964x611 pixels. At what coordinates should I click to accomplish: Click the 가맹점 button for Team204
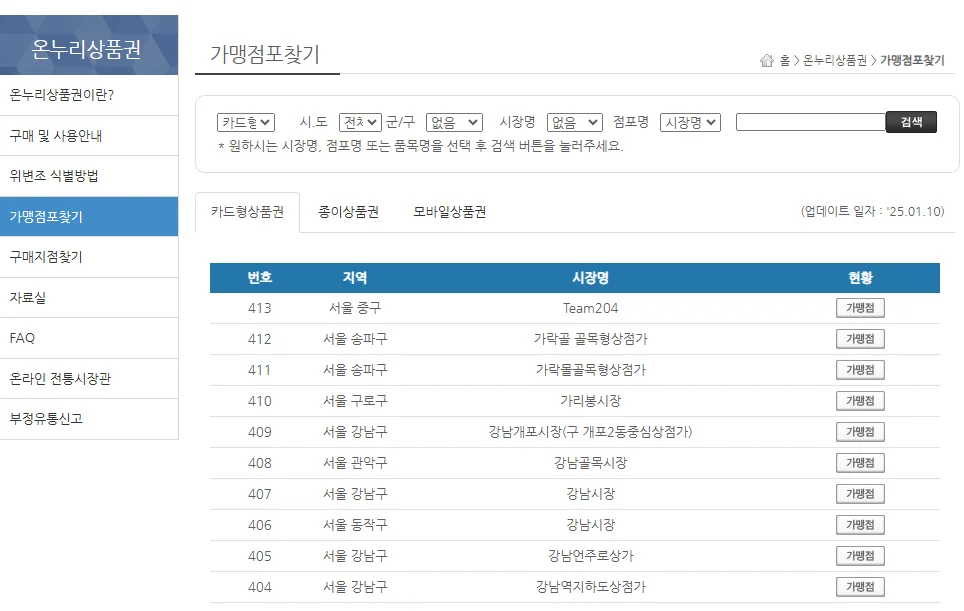pyautogui.click(x=859, y=307)
